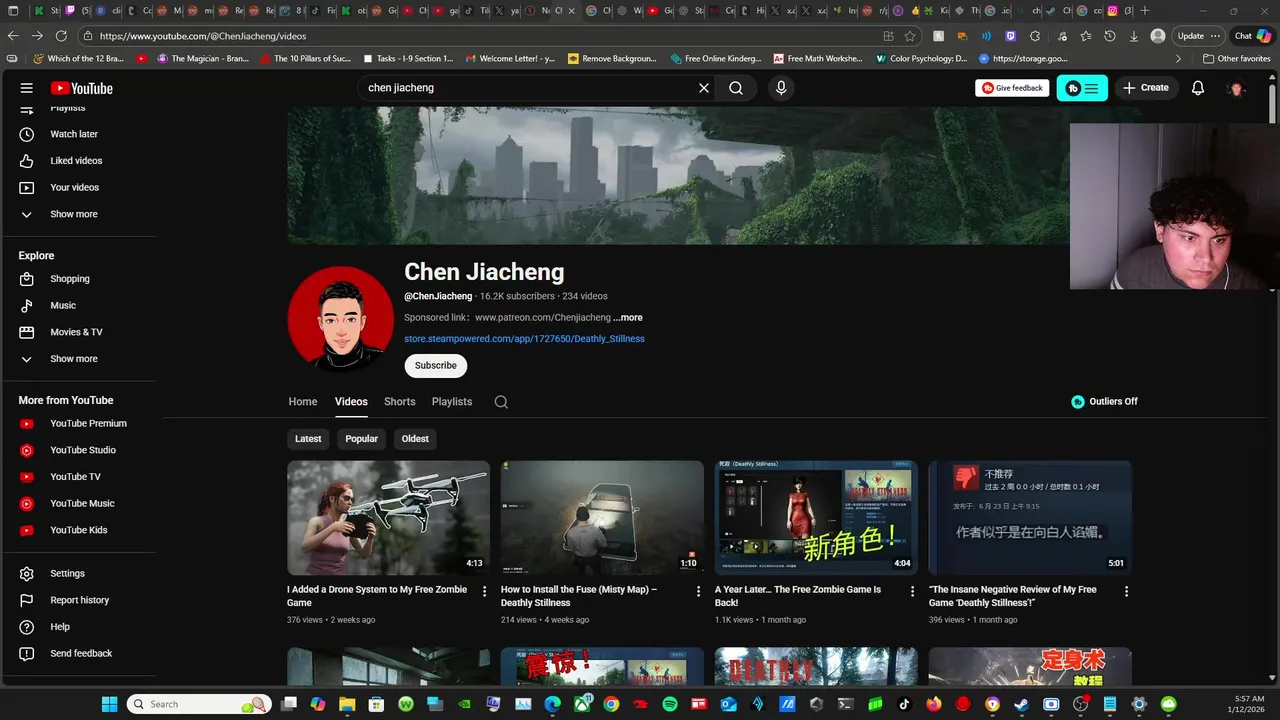The height and width of the screenshot is (720, 1280).
Task: Open Spotify from the taskbar
Action: 670,704
